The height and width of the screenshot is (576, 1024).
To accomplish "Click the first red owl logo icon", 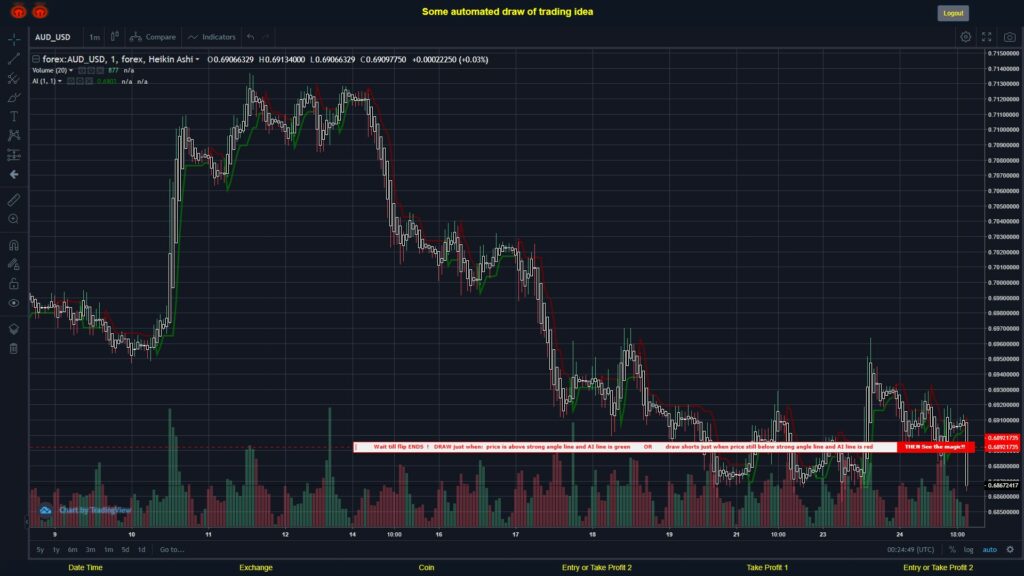I will pos(18,11).
